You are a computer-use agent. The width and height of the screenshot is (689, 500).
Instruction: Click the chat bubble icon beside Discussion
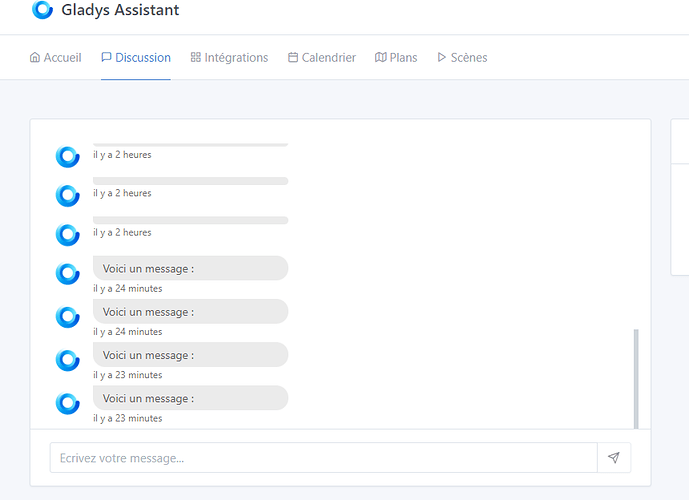106,58
